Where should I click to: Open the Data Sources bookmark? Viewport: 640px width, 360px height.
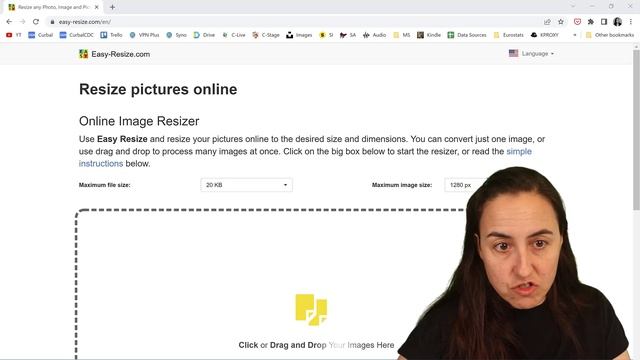tap(467, 35)
